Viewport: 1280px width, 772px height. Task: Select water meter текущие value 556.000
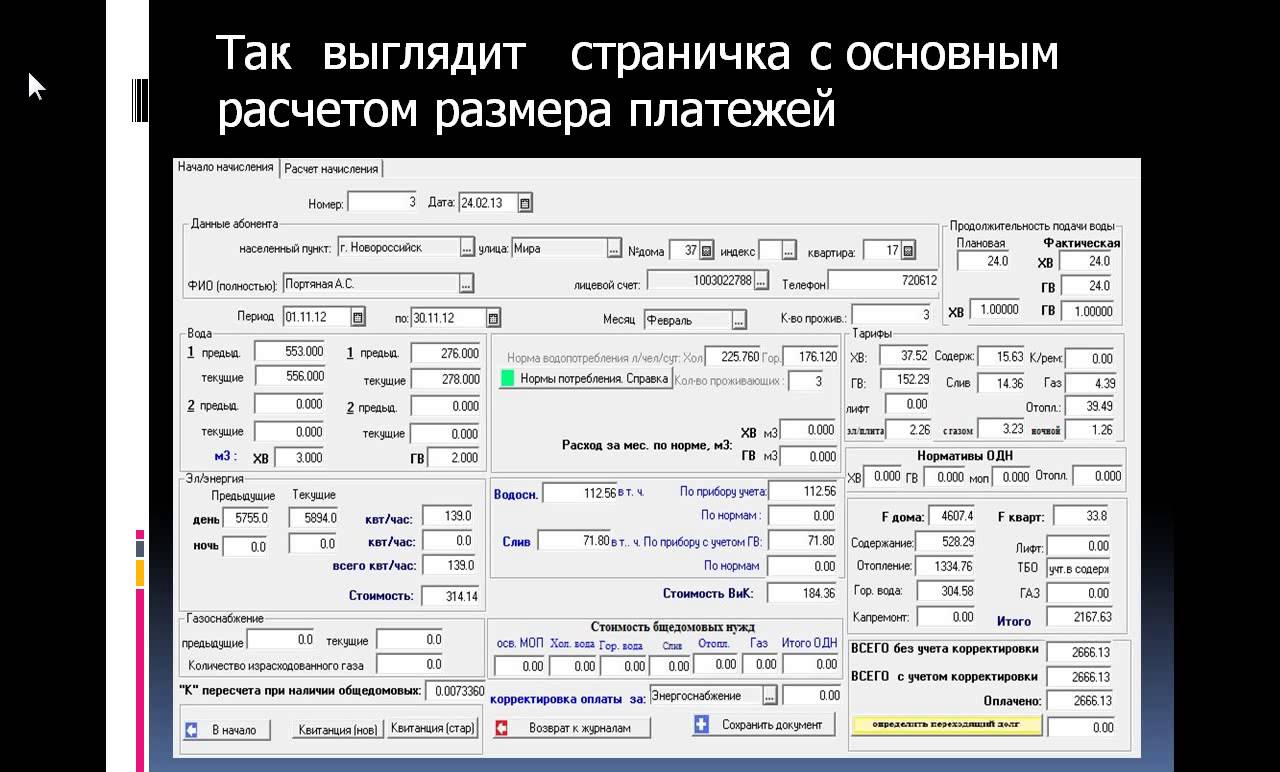pos(290,377)
